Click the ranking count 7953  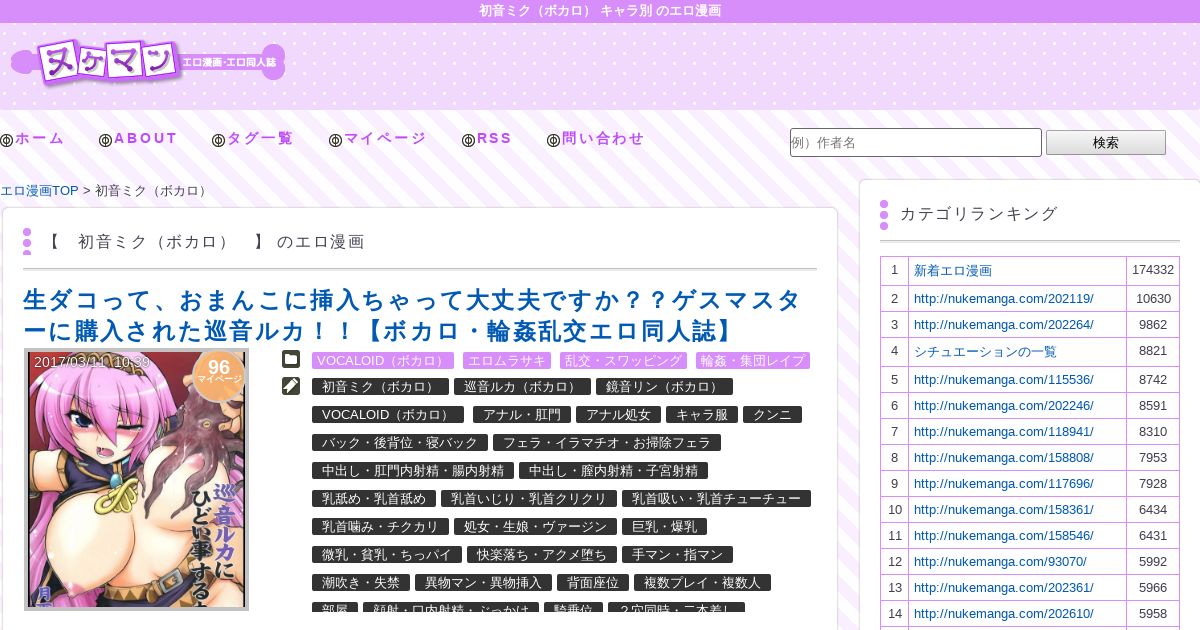click(x=1153, y=457)
